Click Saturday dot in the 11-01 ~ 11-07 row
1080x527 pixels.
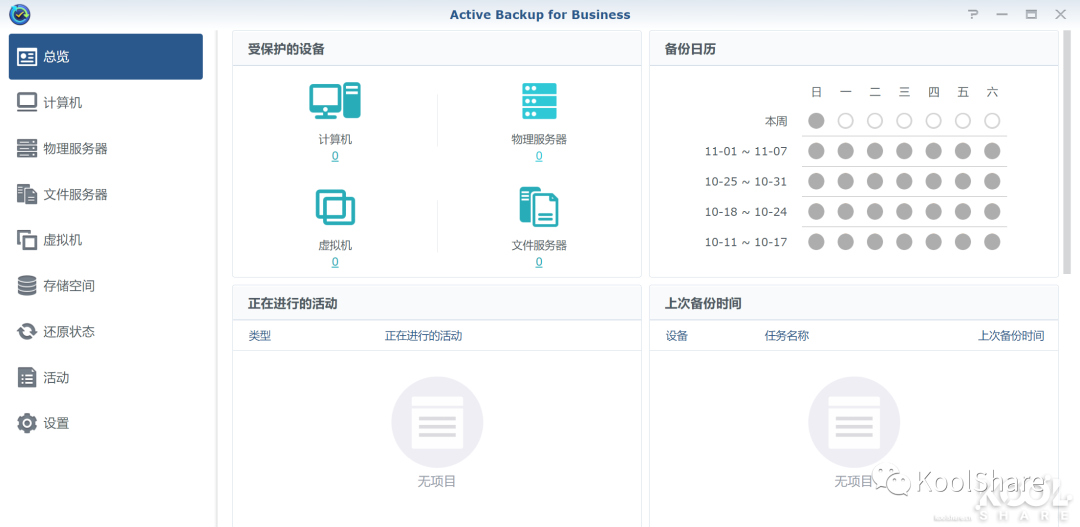992,151
